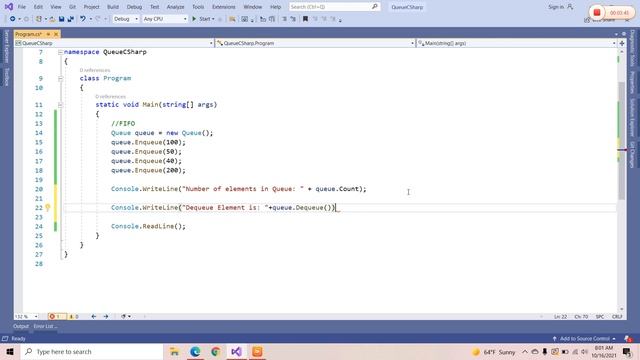Open Microsoft Edge from the taskbar
The height and width of the screenshot is (360, 640).
(195, 351)
